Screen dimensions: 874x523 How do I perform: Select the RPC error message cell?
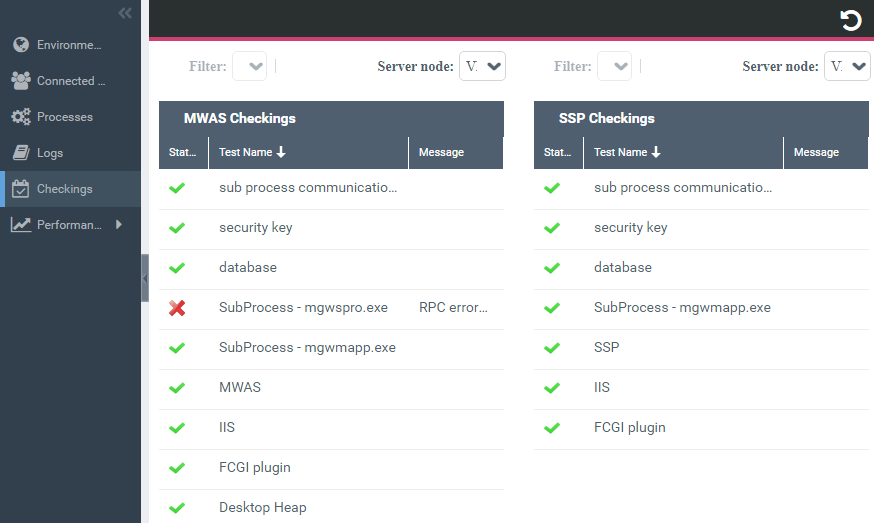point(453,308)
